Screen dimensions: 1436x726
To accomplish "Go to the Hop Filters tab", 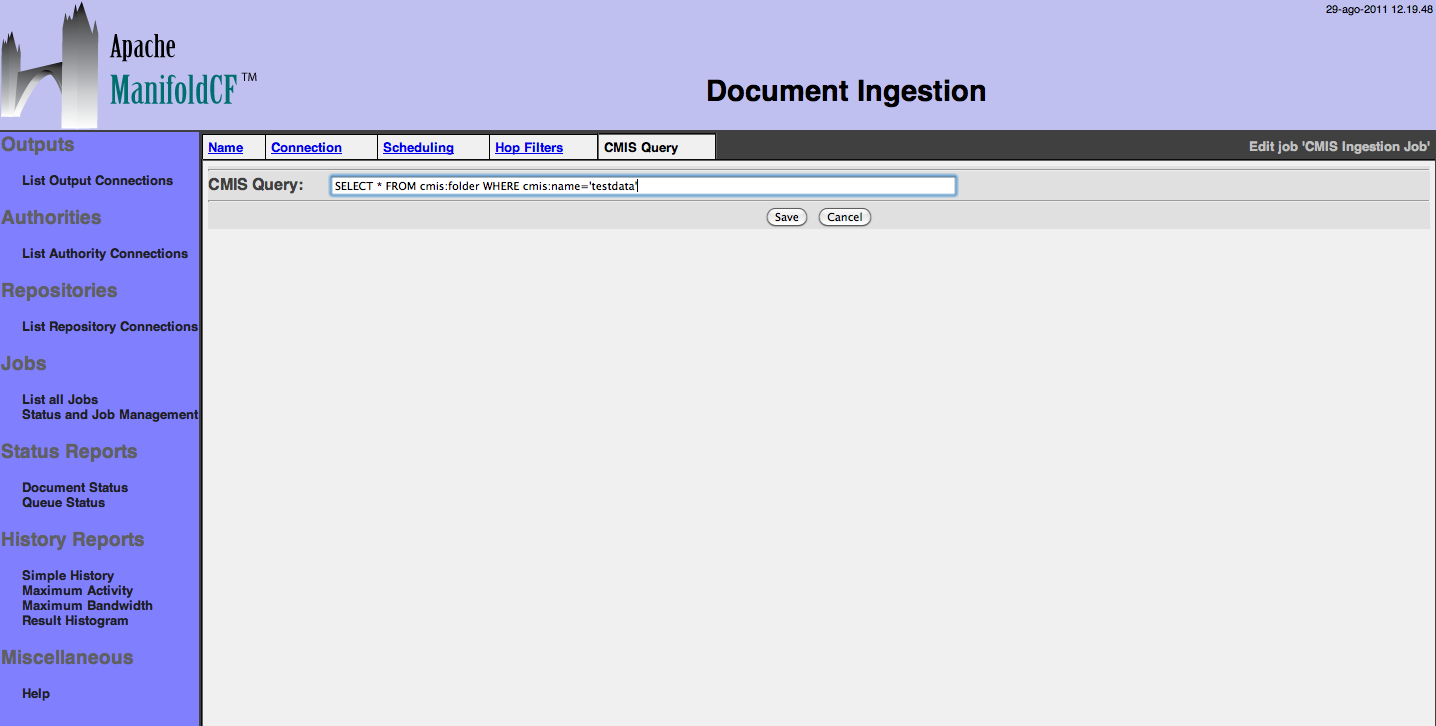I will click(x=529, y=148).
